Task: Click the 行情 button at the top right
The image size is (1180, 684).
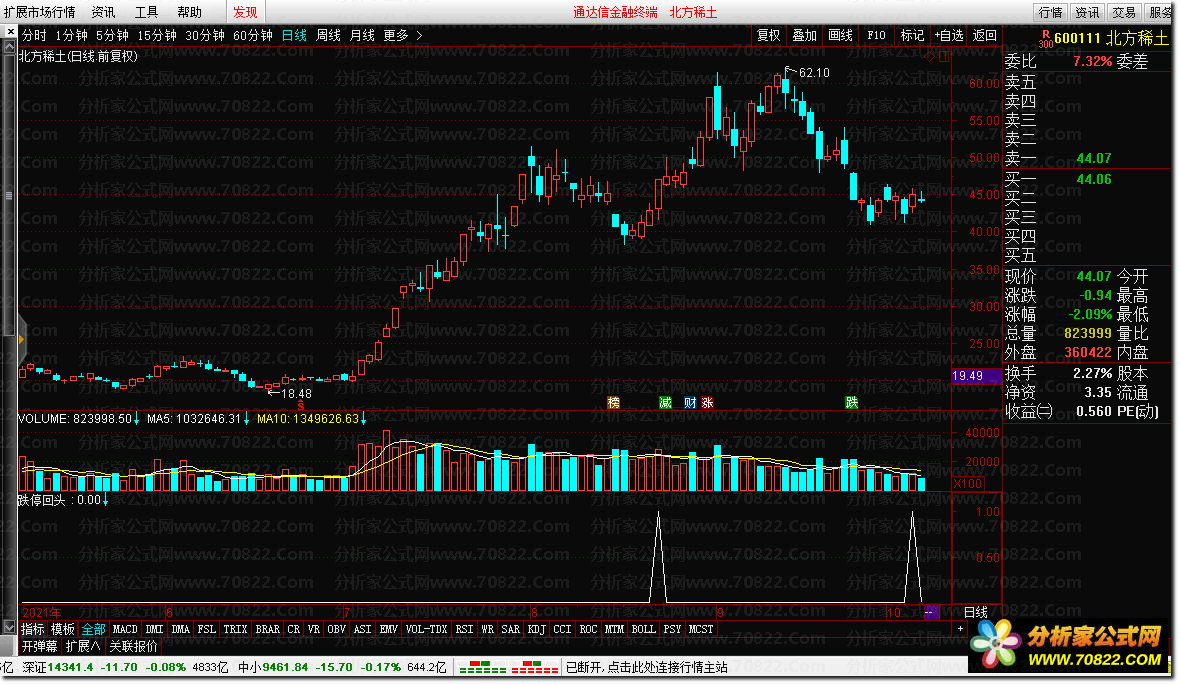Action: pyautogui.click(x=1051, y=12)
